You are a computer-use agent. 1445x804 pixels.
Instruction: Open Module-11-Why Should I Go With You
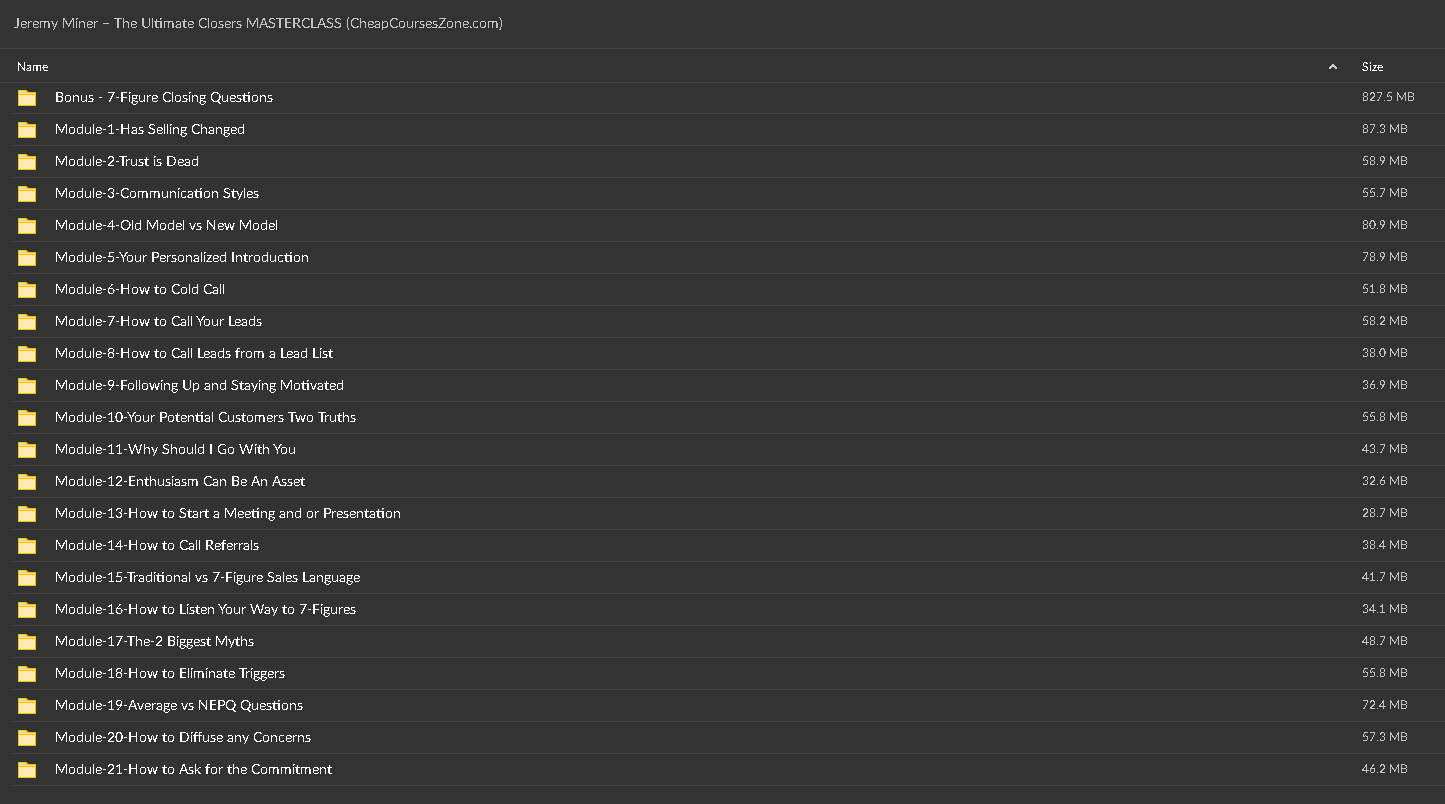click(x=176, y=449)
